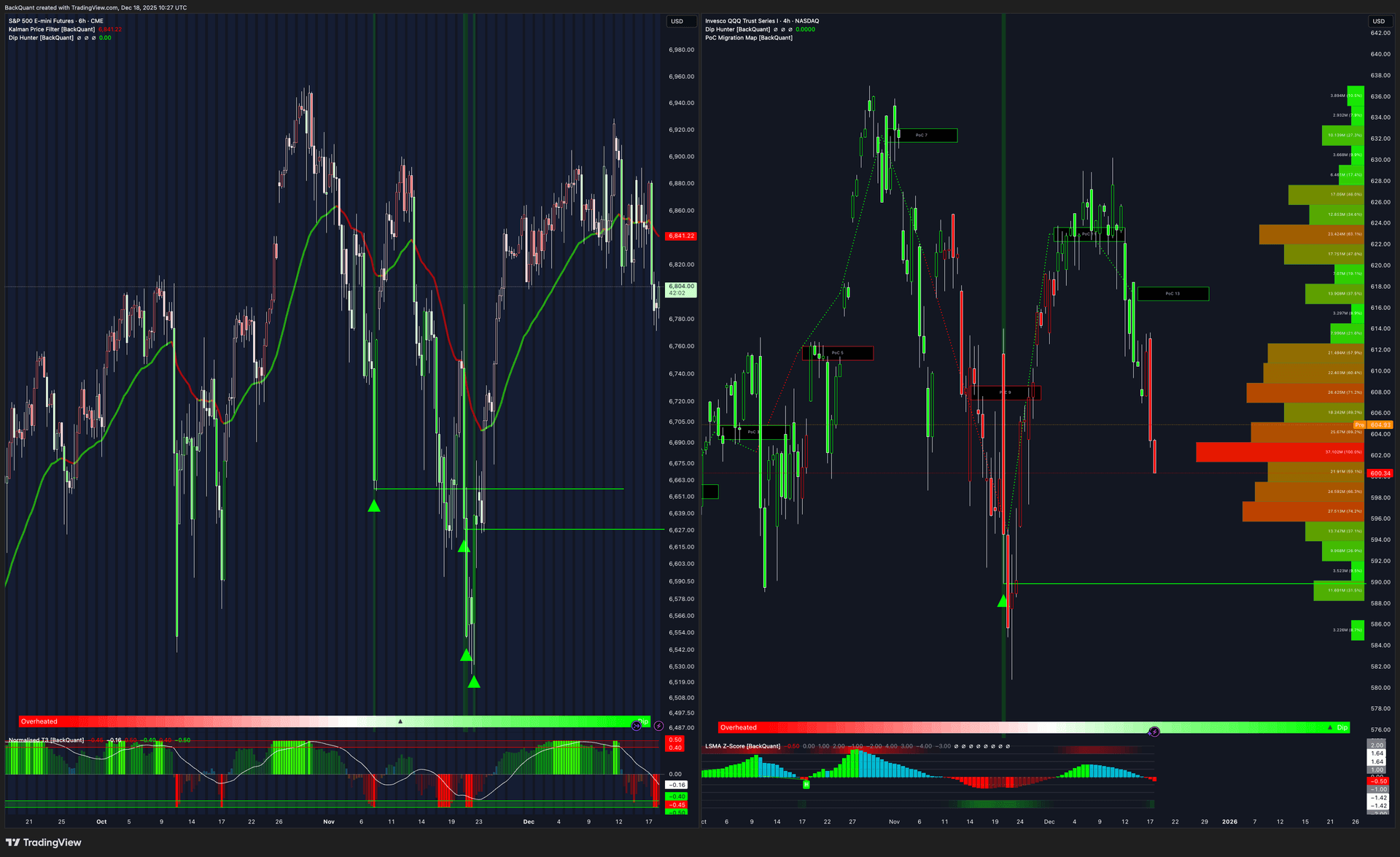Open the 6h interval selector in S&P chart title
The width and height of the screenshot is (1400, 857).
(x=80, y=20)
